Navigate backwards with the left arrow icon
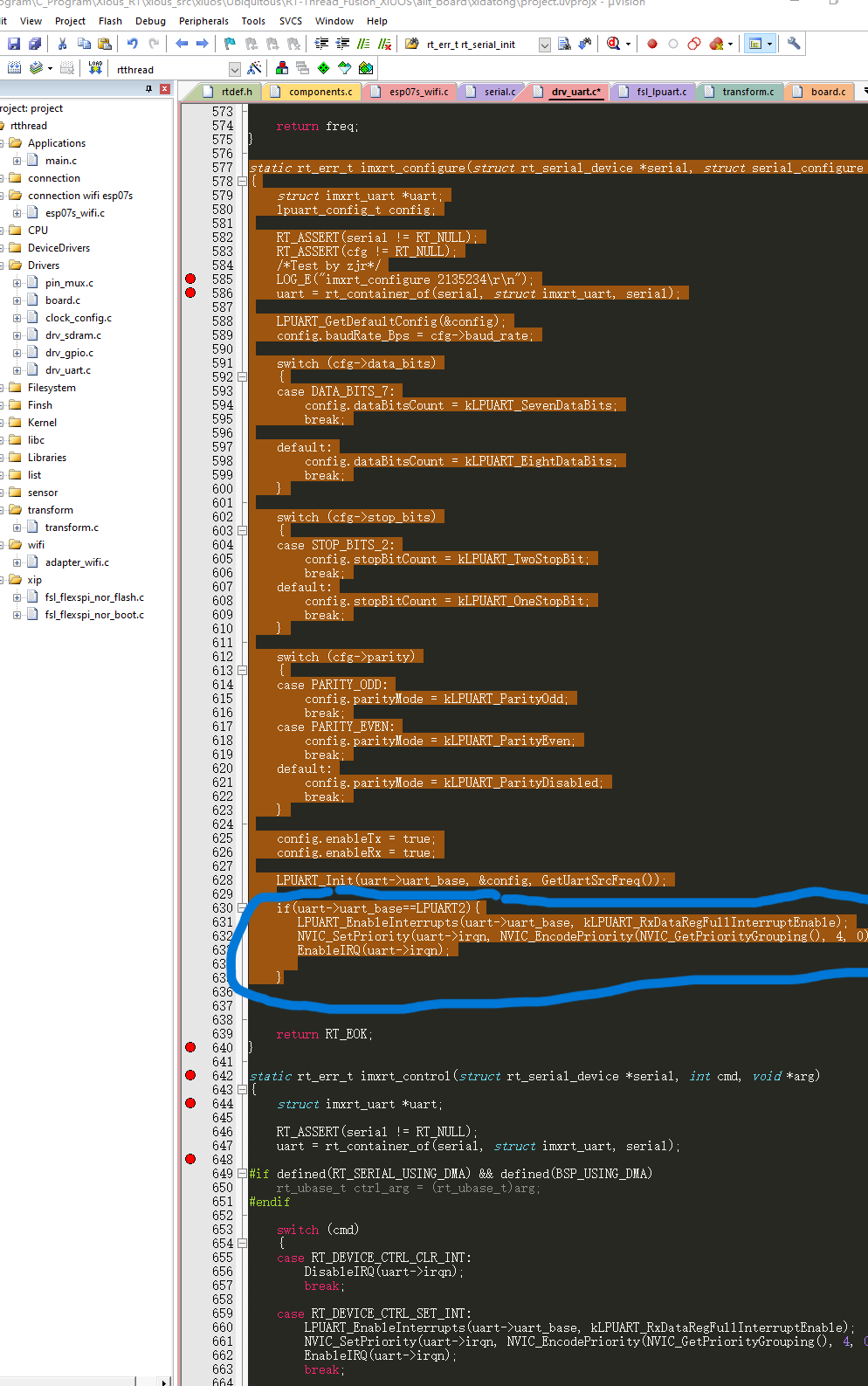This screenshot has width=868, height=1386. [182, 44]
